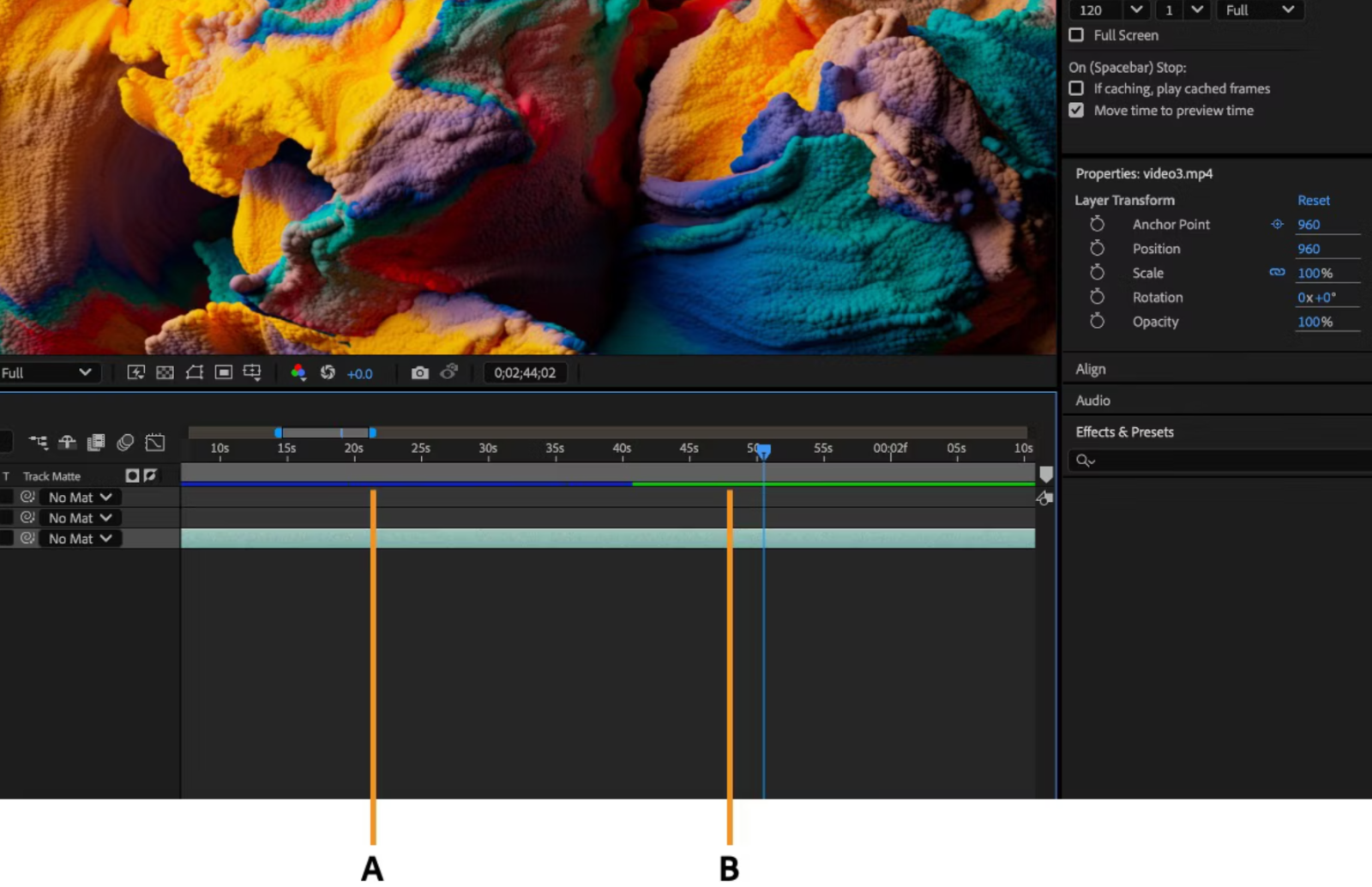Screen dimensions: 1372x887
Task: Click the Layer Transform Reset link
Action: [x=1314, y=200]
